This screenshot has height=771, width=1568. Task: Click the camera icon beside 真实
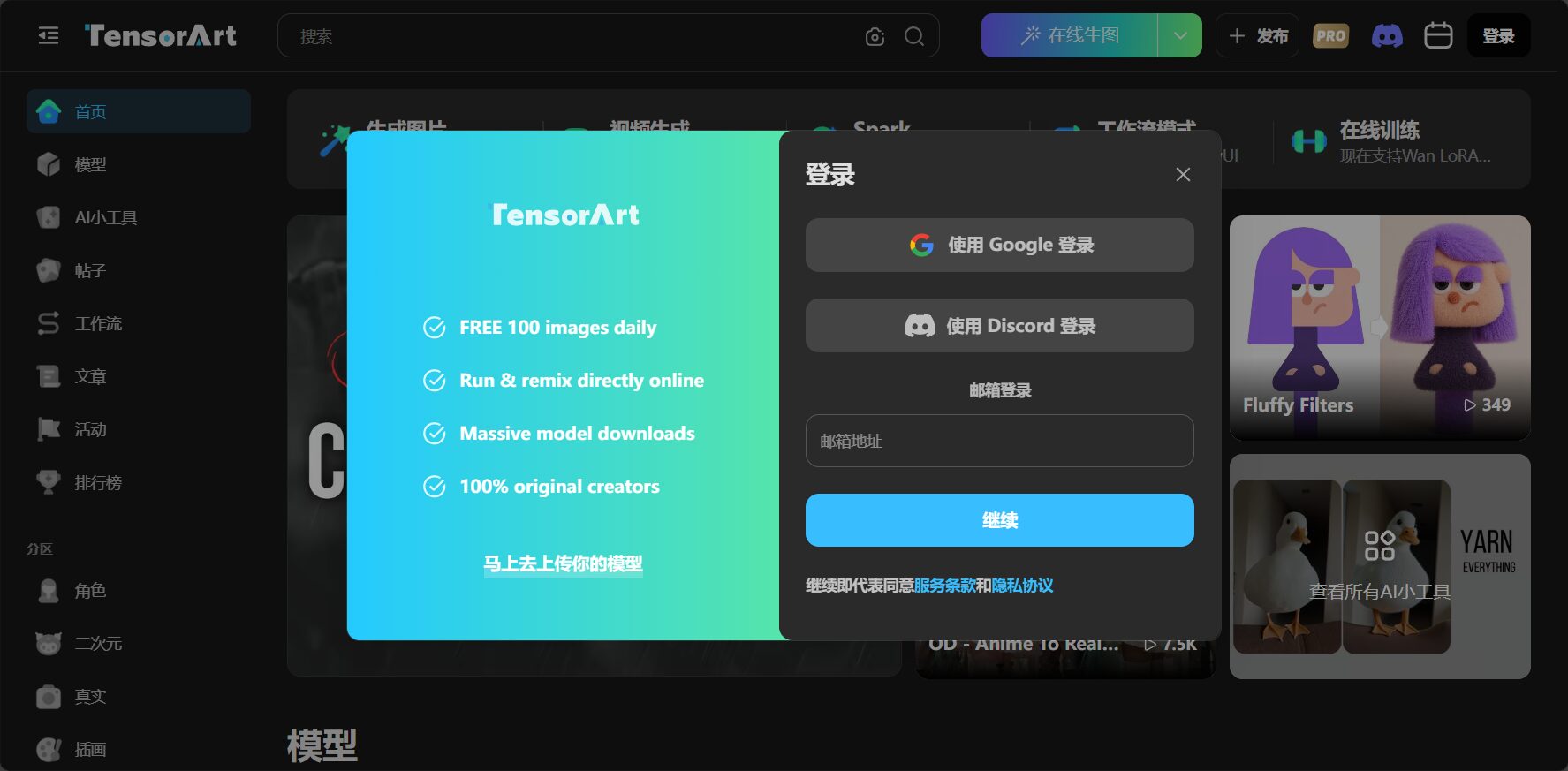click(x=49, y=697)
